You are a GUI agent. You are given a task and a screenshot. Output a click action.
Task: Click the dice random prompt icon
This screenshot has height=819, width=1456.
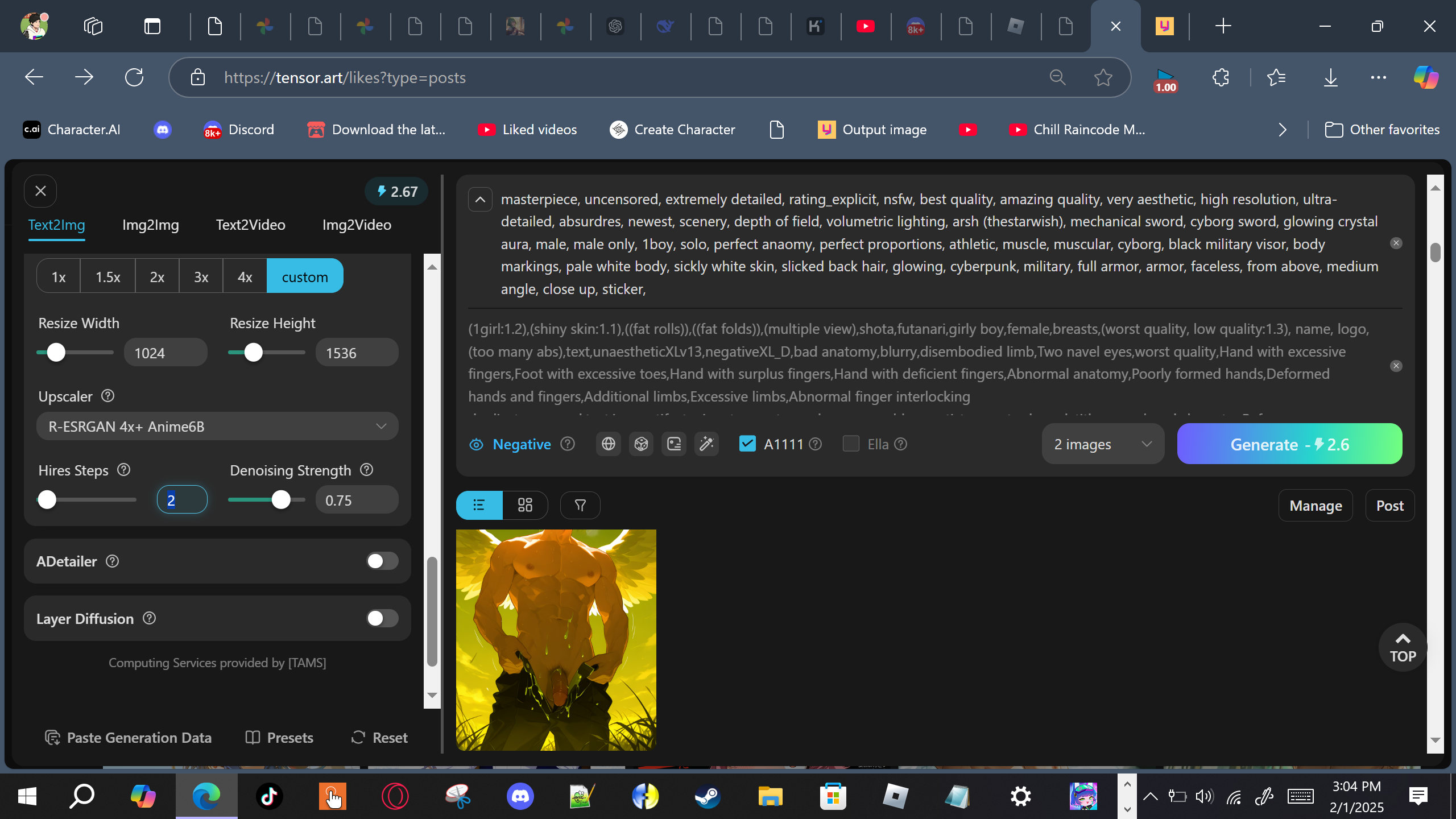click(x=641, y=444)
